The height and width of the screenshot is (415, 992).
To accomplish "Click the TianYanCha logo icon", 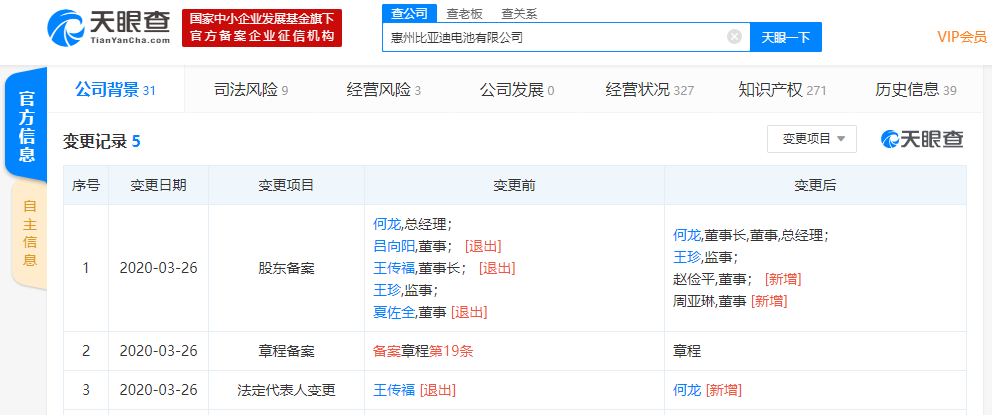I will [x=65, y=28].
